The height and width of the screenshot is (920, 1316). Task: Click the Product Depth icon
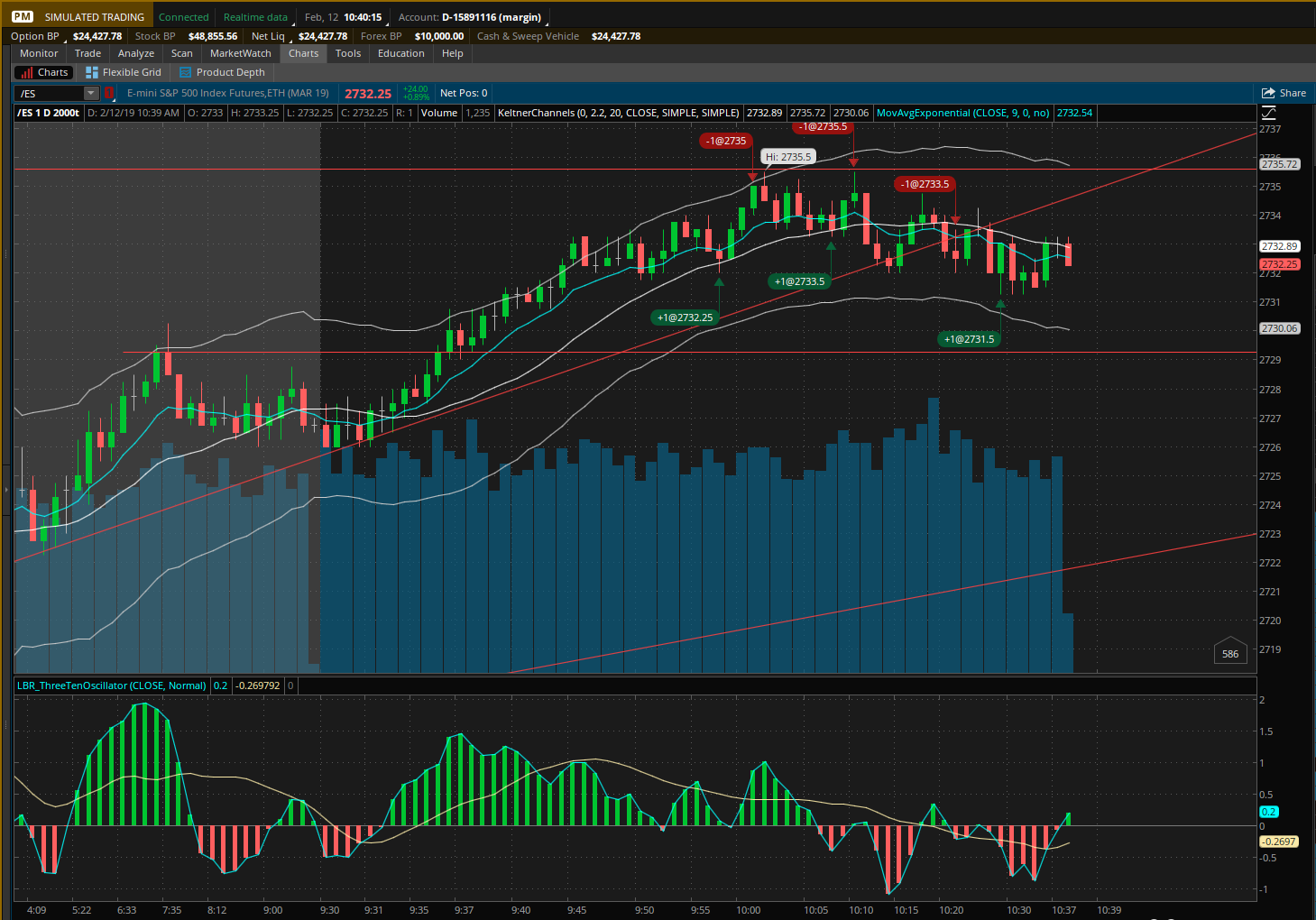point(185,72)
